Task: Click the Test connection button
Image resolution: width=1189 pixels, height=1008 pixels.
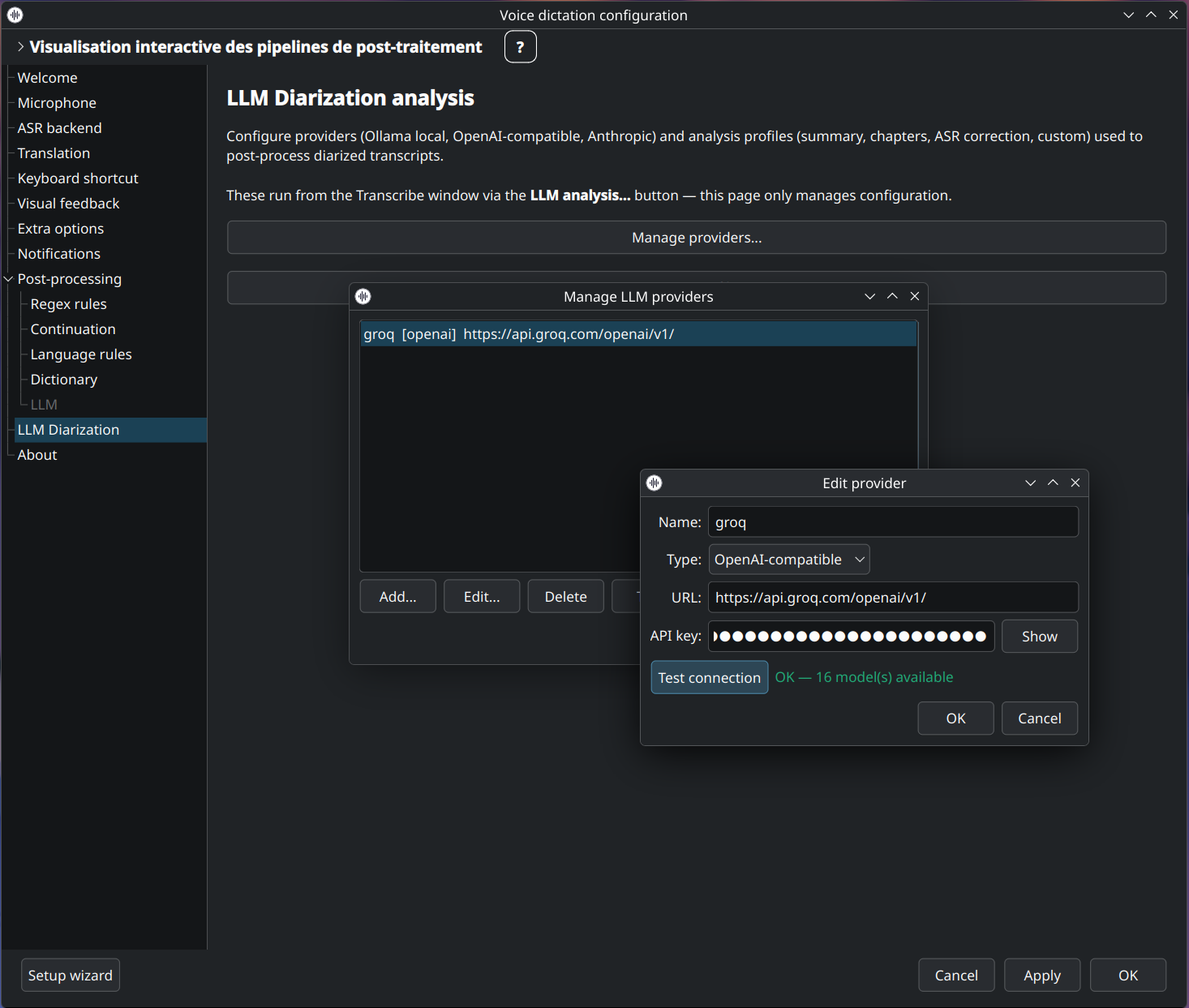Action: point(710,678)
